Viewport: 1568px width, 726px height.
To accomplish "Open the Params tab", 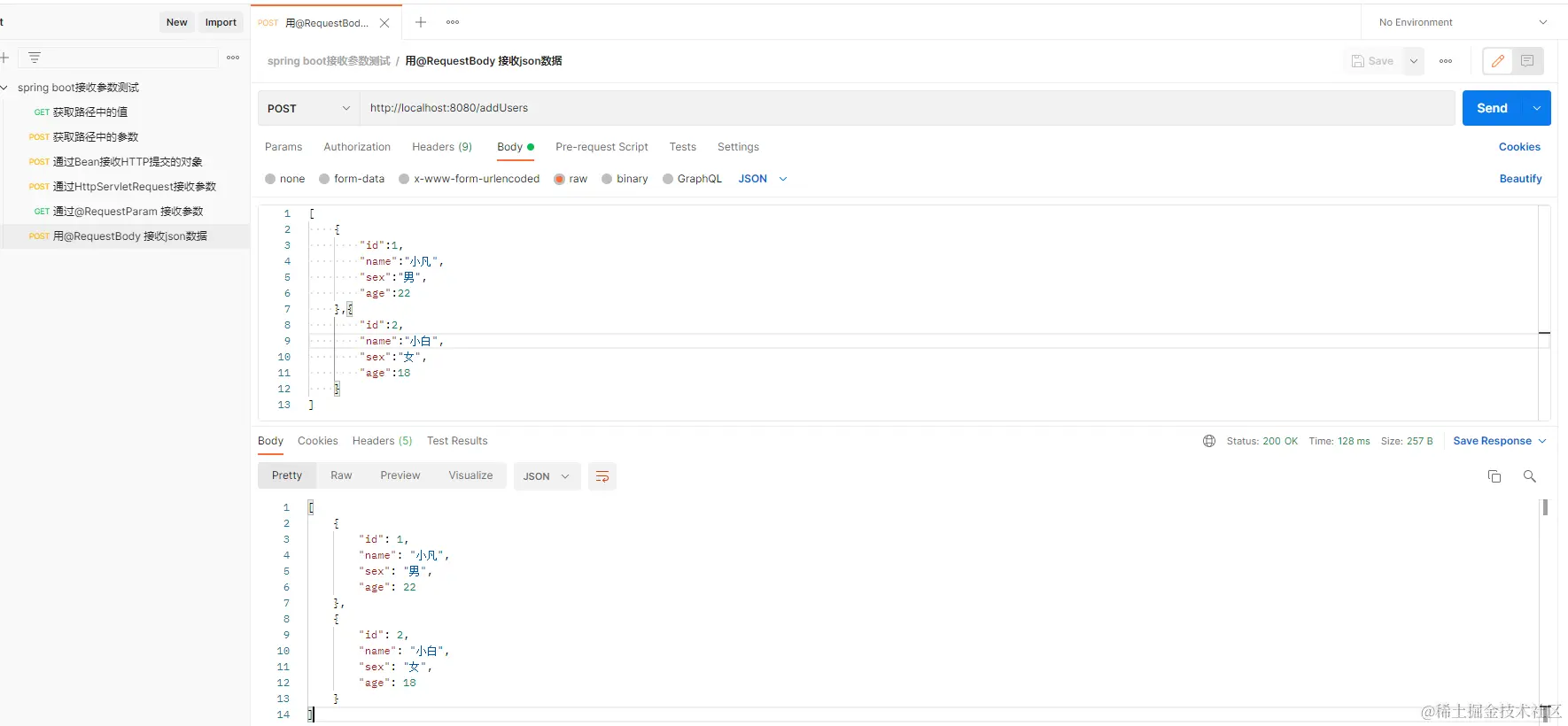I will click(x=283, y=147).
